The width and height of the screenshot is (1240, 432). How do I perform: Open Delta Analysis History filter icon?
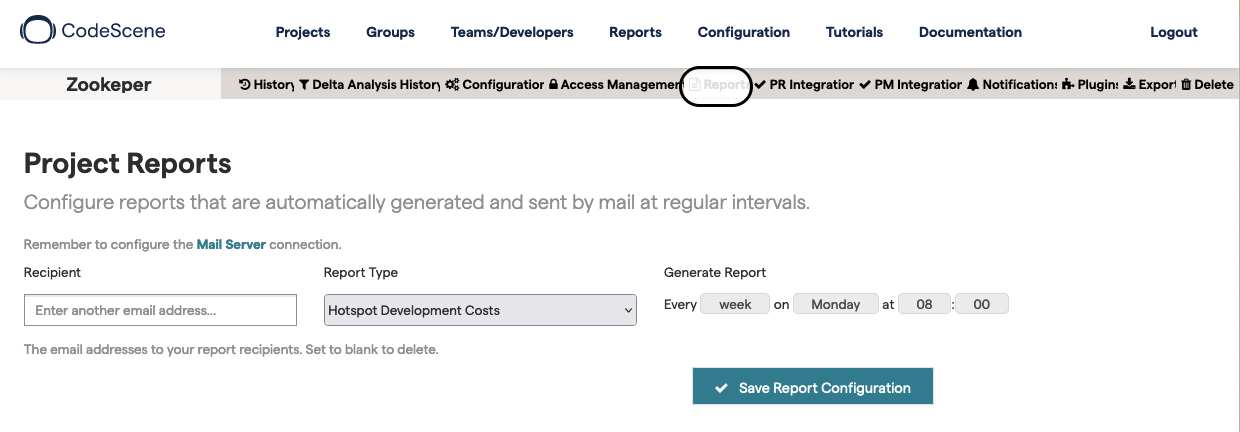(304, 85)
